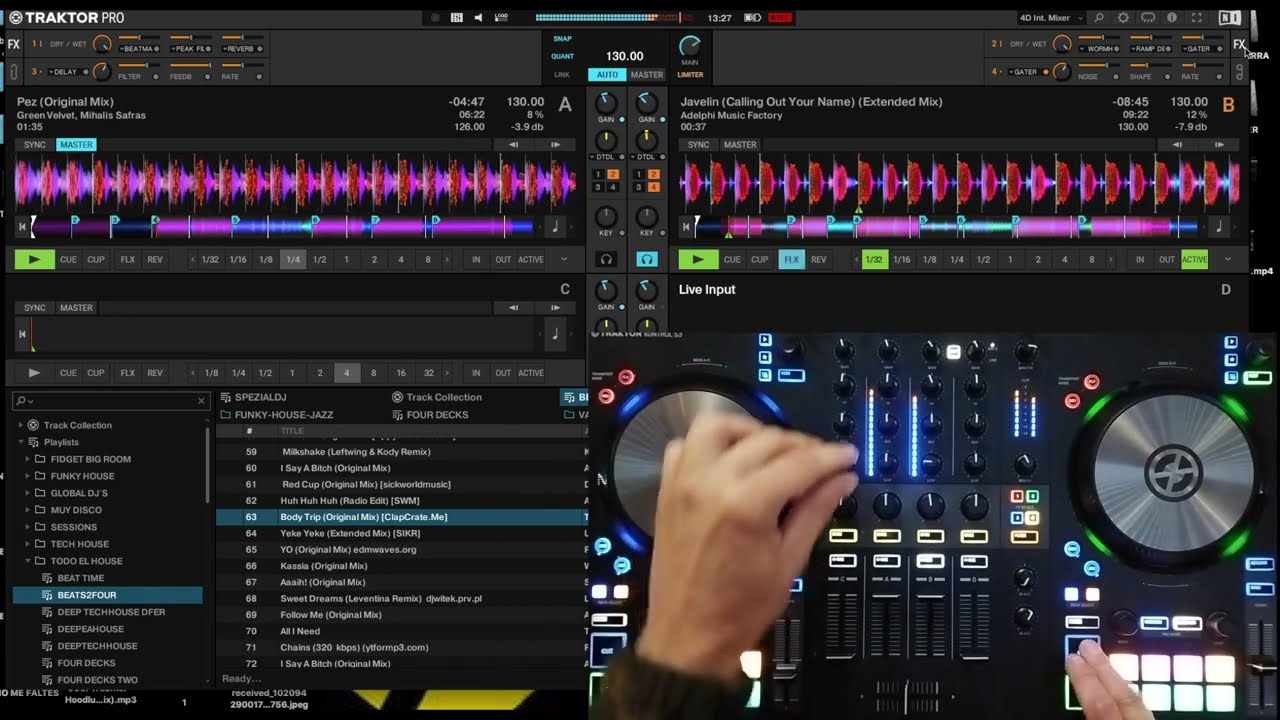1280x720 pixels.
Task: Open the chat bubble icon in header
Action: point(1148,18)
